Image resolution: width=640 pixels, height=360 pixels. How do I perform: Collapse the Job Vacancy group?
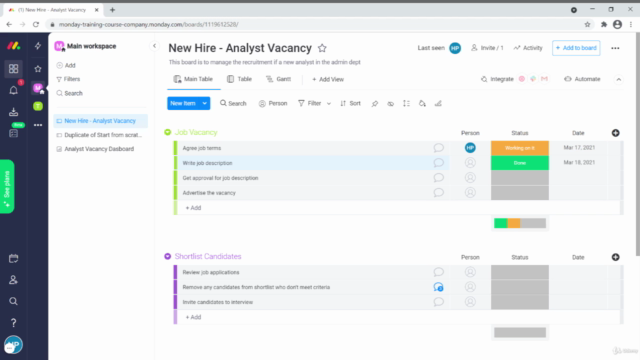pos(167,132)
